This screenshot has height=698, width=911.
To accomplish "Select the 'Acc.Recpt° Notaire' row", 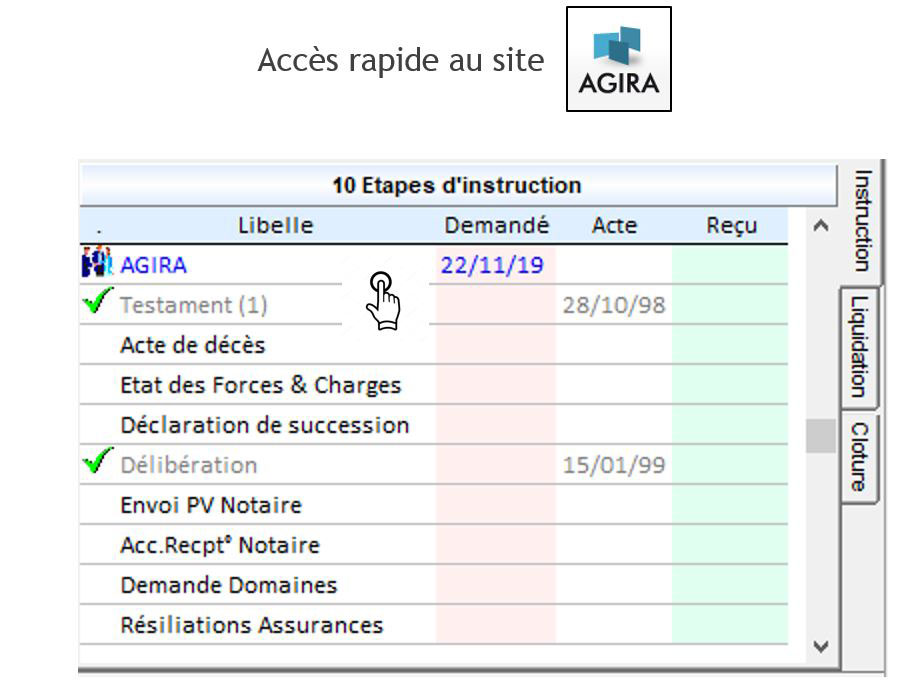I will click(433, 545).
